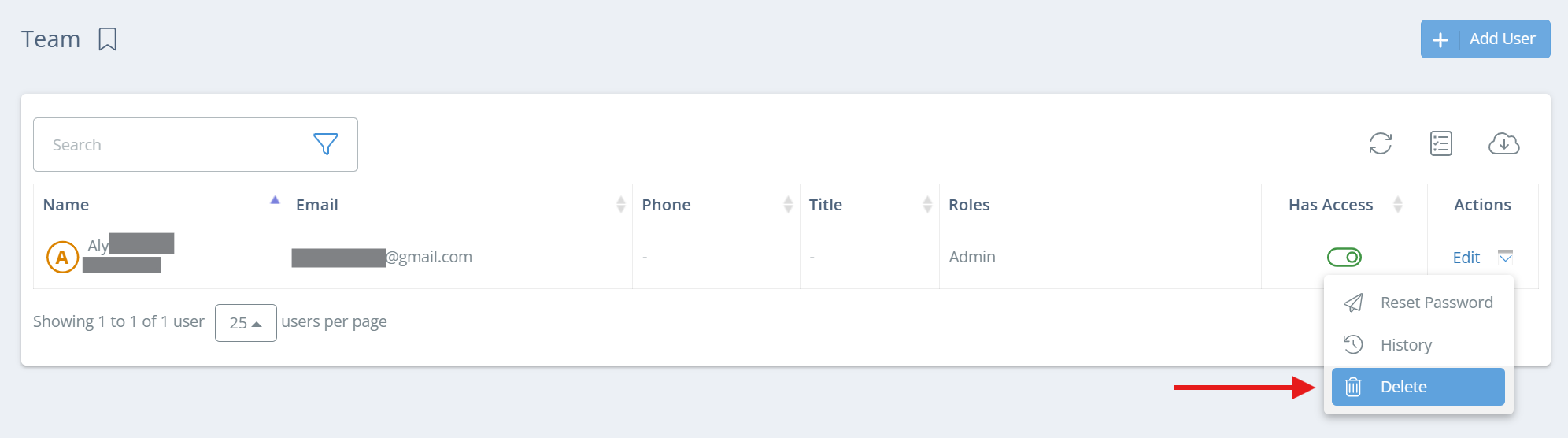Select Reset Password from the menu

pyautogui.click(x=1436, y=303)
